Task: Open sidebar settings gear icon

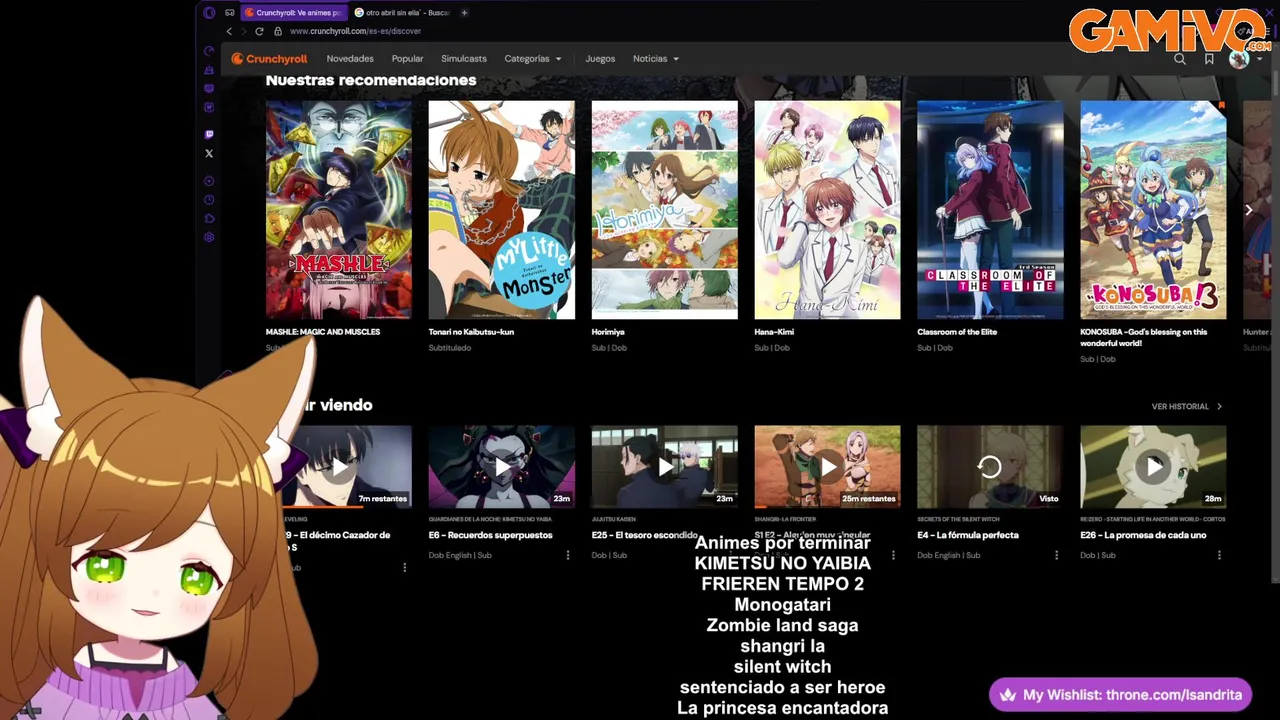Action: pyautogui.click(x=209, y=238)
